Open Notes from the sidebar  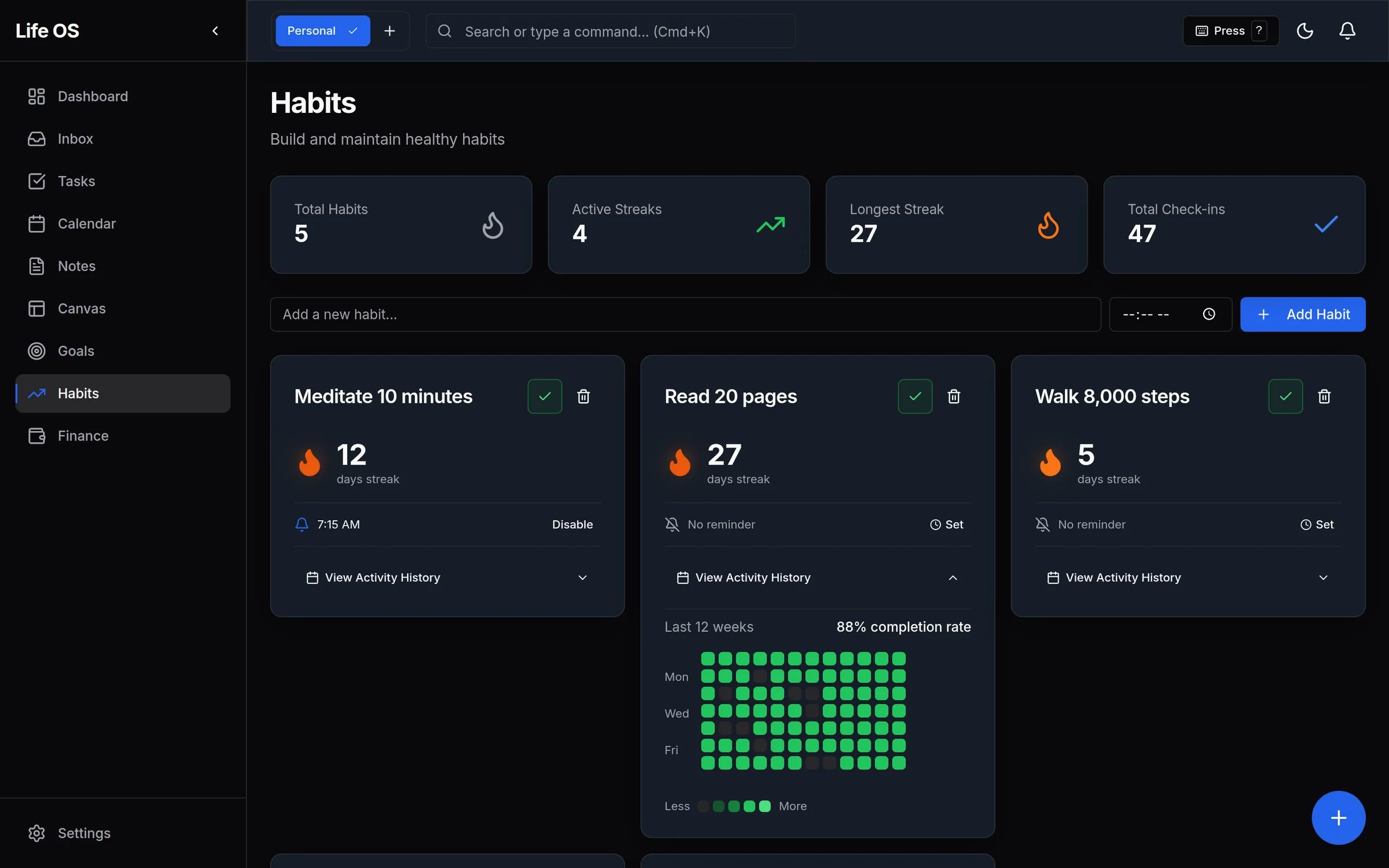point(123,266)
